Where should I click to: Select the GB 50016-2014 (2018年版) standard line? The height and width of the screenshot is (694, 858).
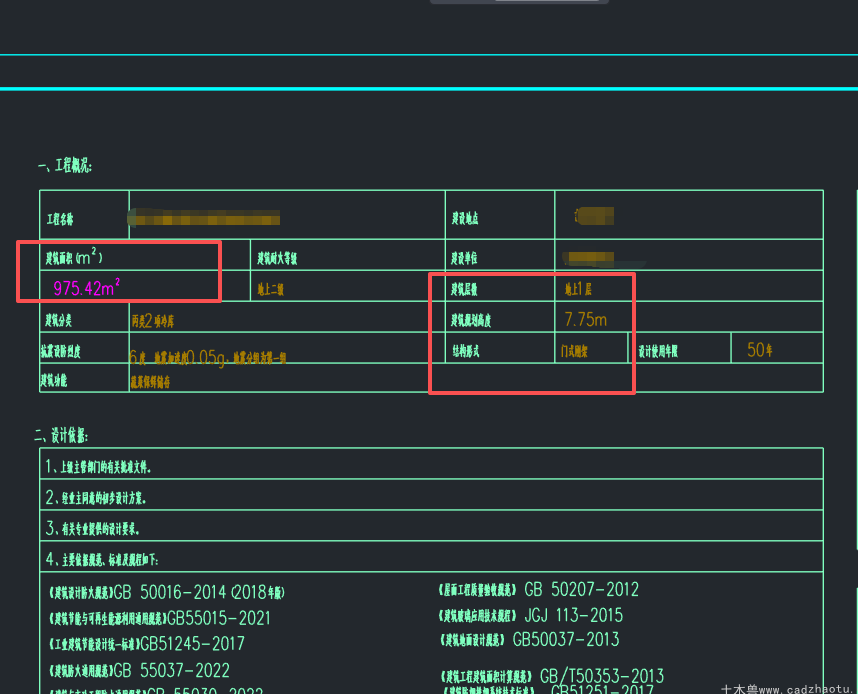coord(167,593)
